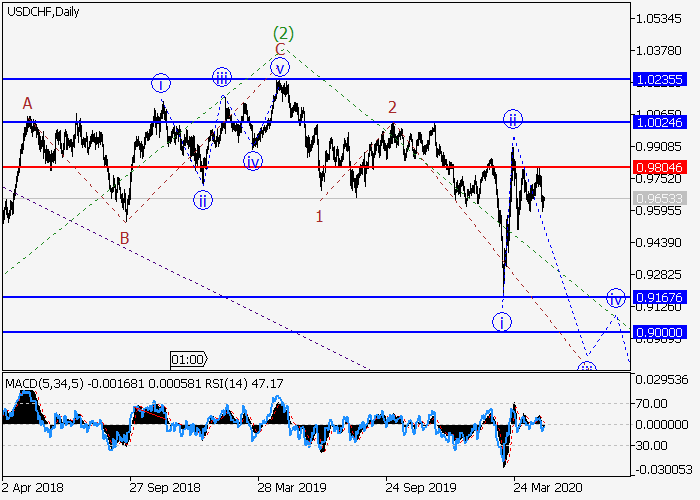
Task: Click the circled v wave marker
Action: (280, 67)
